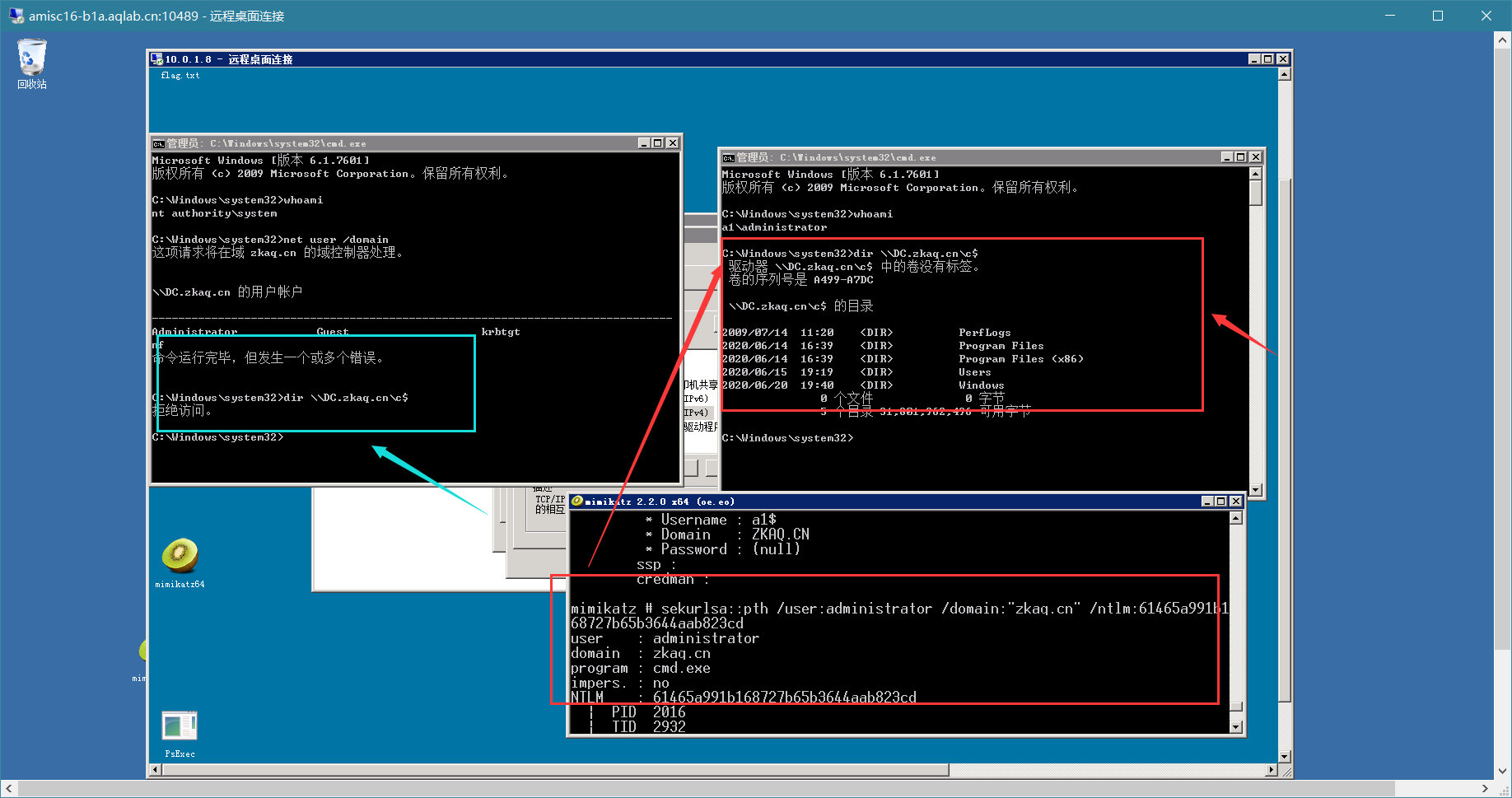Click the left cmd window title icon

158,143
